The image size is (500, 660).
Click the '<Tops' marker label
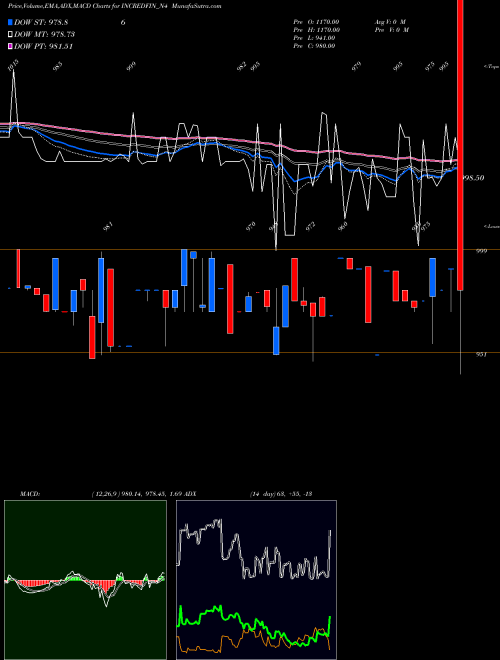point(491,67)
